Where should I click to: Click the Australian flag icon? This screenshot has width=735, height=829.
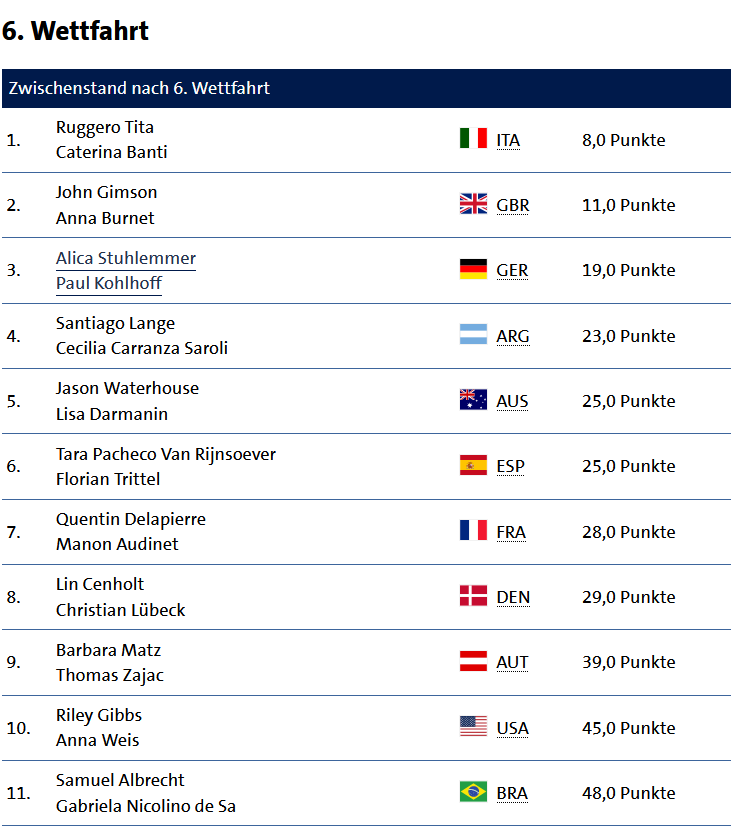pos(473,400)
